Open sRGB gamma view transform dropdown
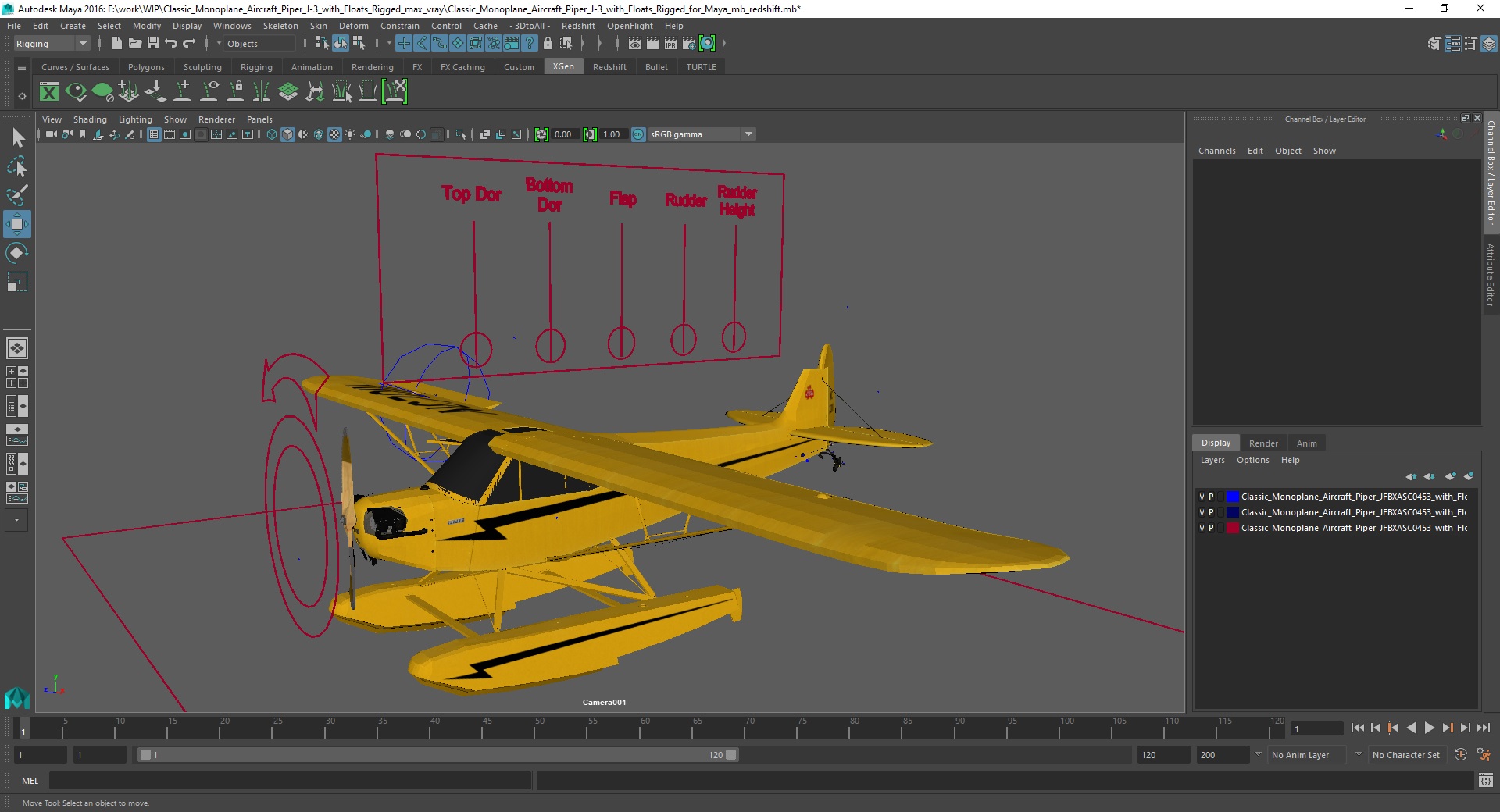This screenshot has width=1500, height=812. pyautogui.click(x=702, y=134)
